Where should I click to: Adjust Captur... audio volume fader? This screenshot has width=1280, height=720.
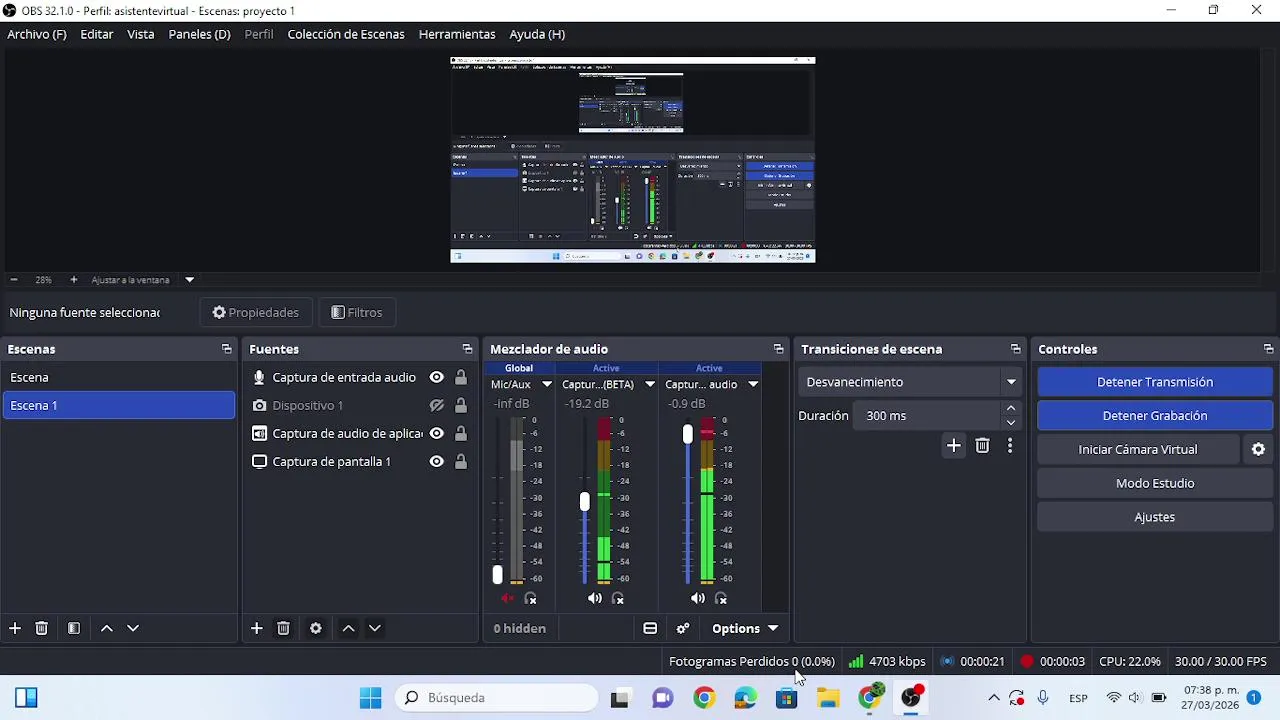click(688, 434)
